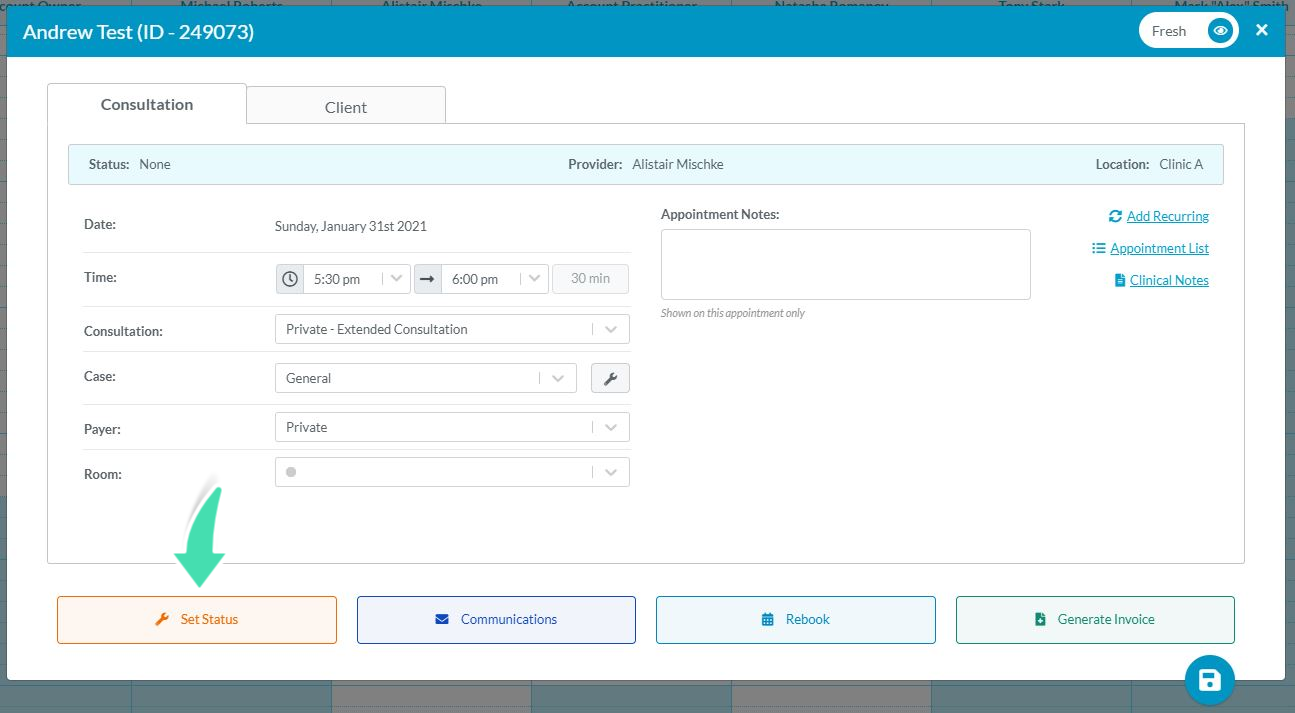Click the dialog title Andrew Test (ID - 249073)
1295x713 pixels.
(x=139, y=32)
